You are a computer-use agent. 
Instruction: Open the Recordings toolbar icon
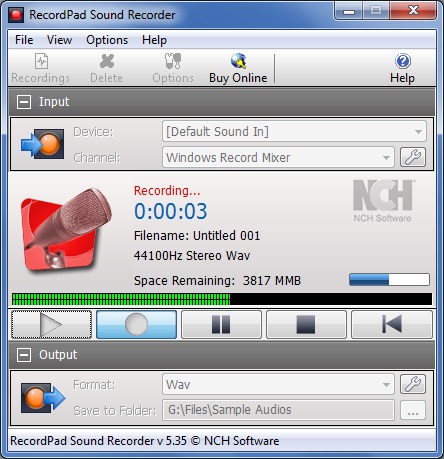[41, 69]
